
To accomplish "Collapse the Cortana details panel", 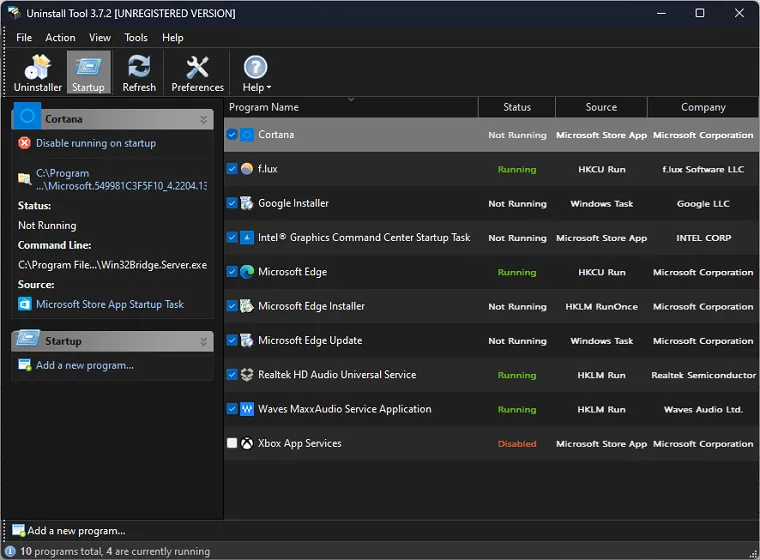I will click(204, 119).
